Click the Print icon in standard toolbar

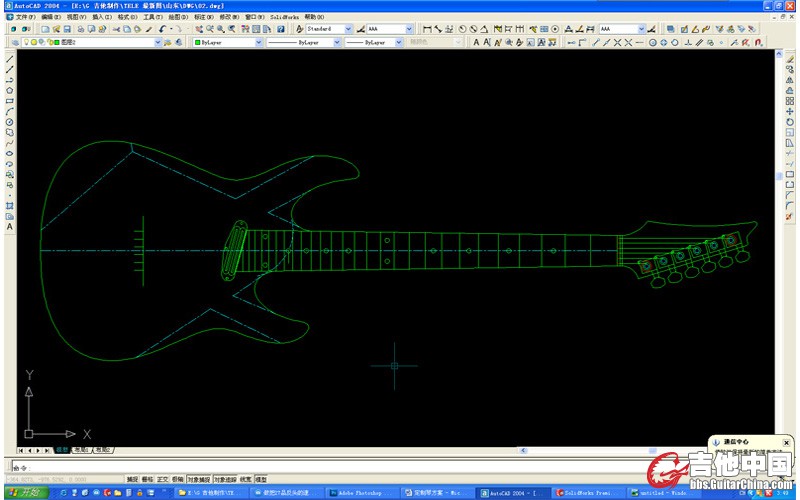click(80, 29)
